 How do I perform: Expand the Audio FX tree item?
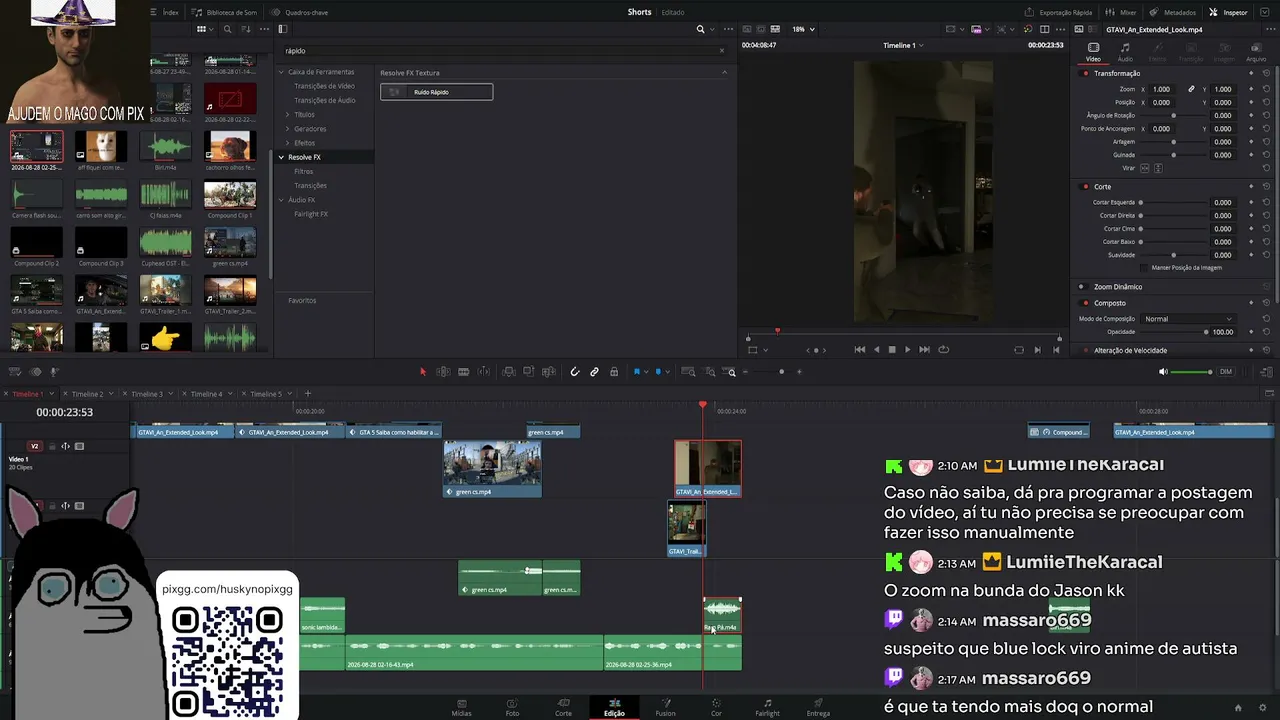click(281, 200)
